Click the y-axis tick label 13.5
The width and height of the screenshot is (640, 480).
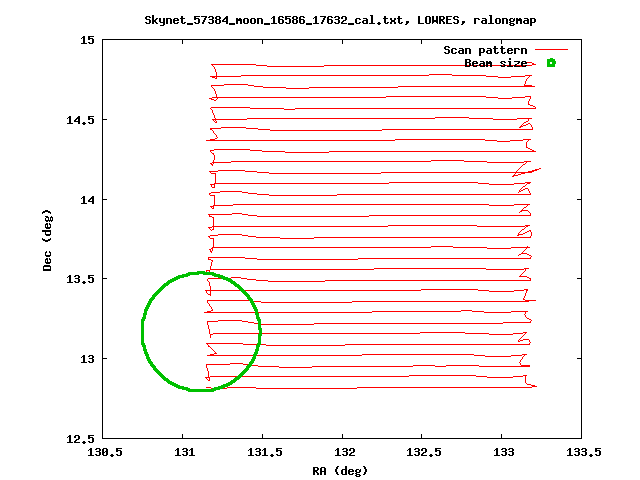pos(80,279)
